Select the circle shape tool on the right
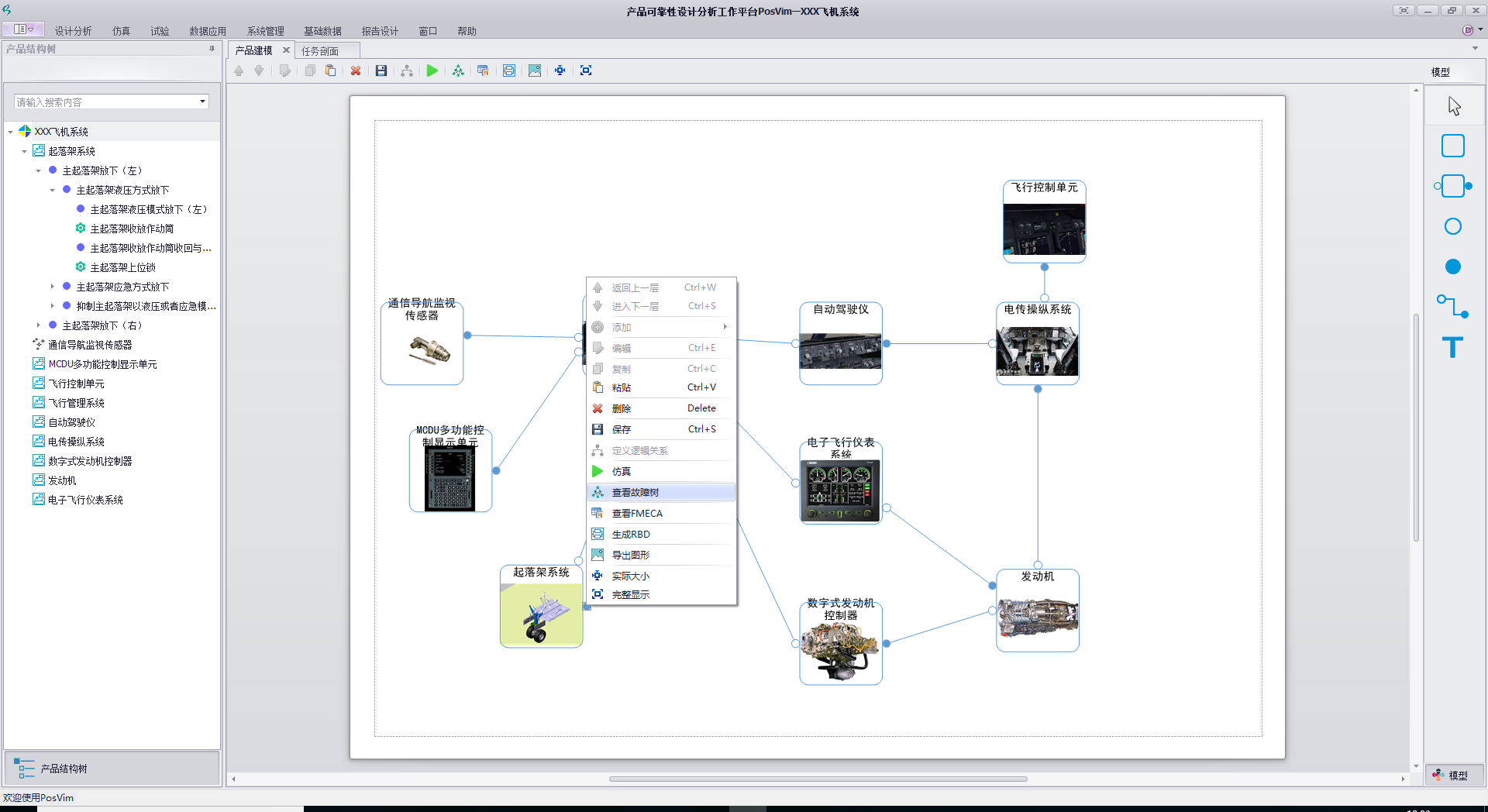1488x812 pixels. point(1452,225)
